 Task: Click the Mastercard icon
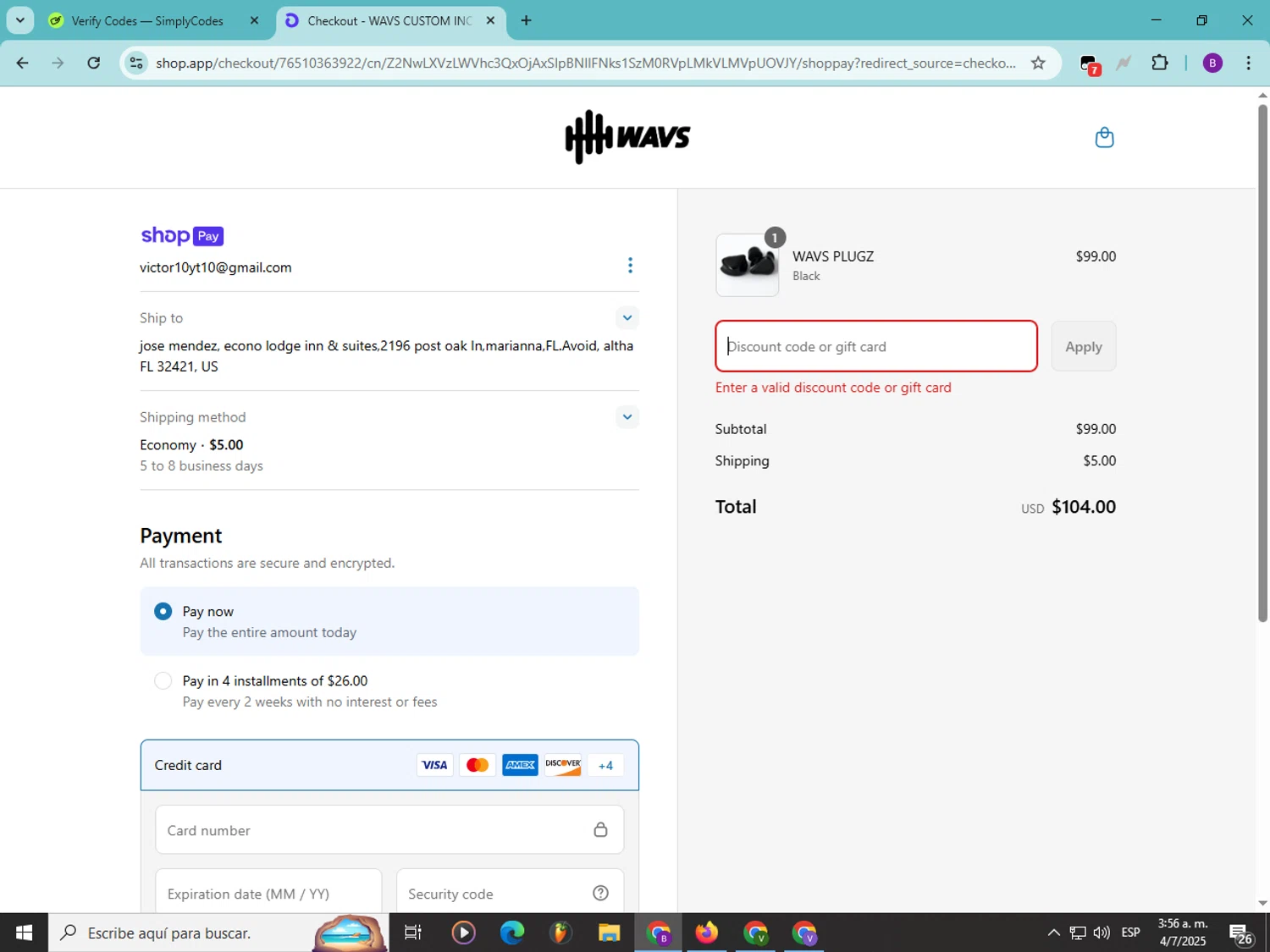478,765
